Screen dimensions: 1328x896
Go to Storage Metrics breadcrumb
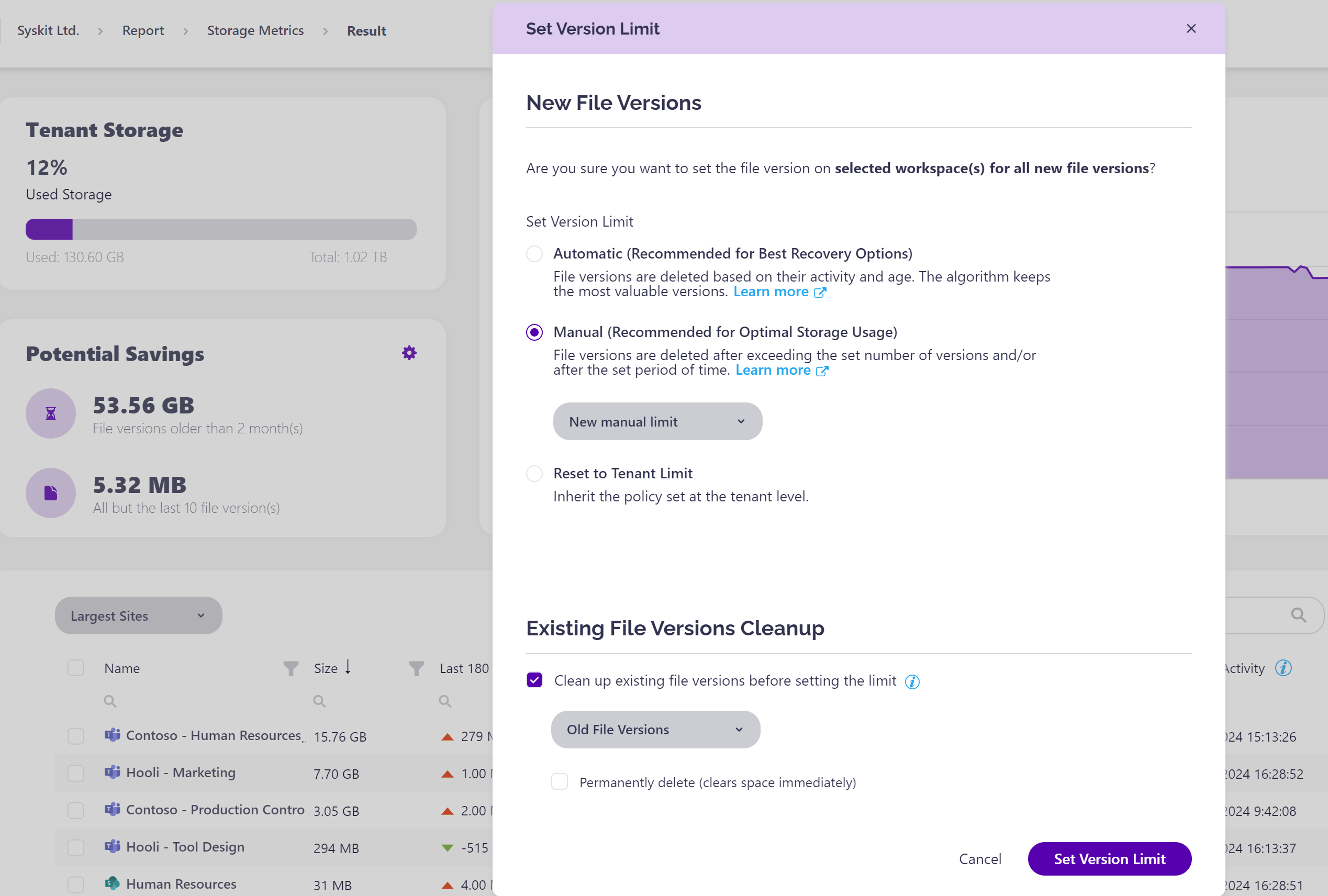point(255,30)
